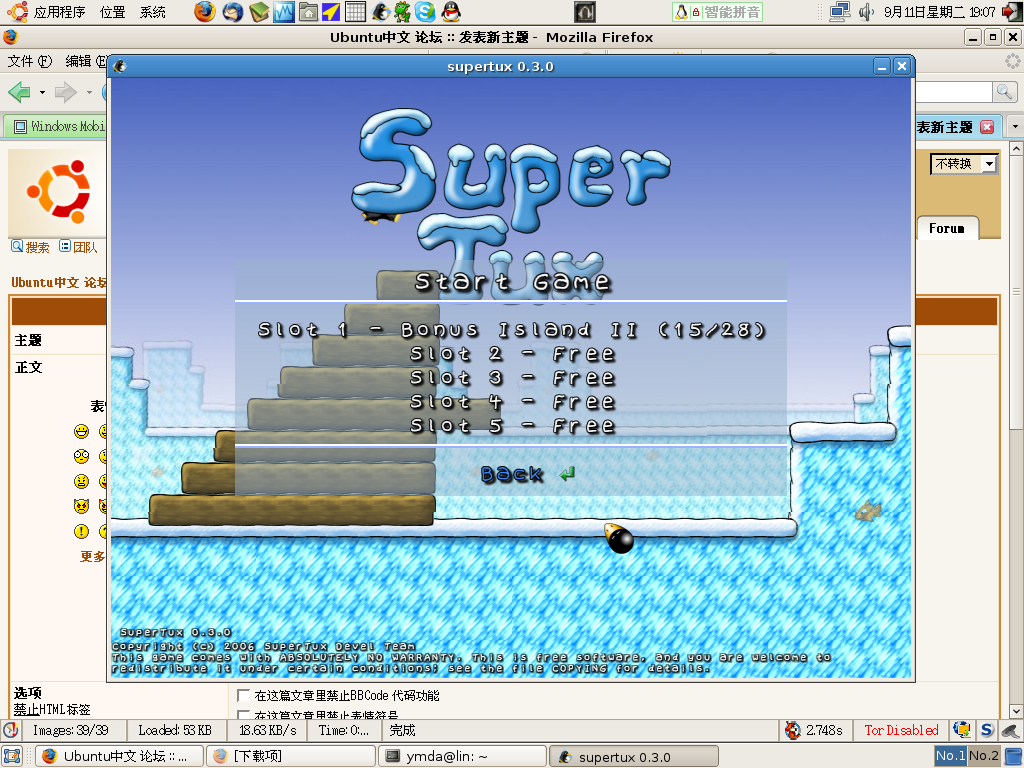Click the 2.748s load-time status entry

point(815,730)
